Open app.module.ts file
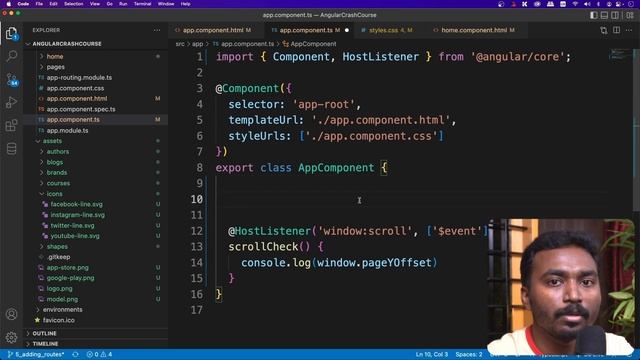Image resolution: width=640 pixels, height=360 pixels. click(x=67, y=131)
